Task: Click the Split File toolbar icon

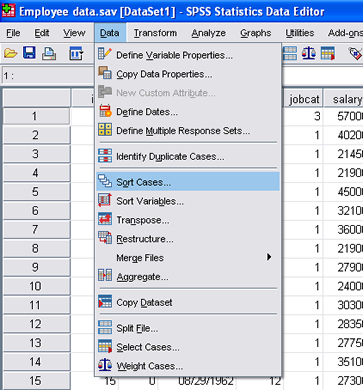Action: [290, 53]
